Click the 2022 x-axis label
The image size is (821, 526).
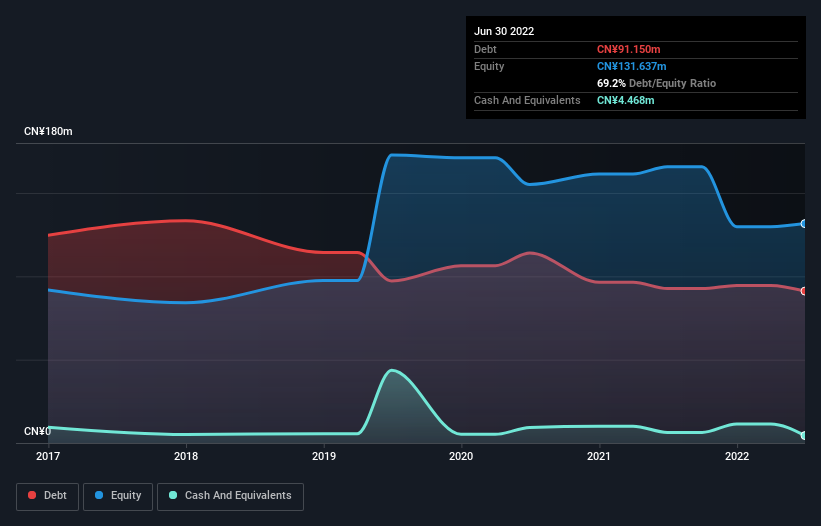[737, 456]
